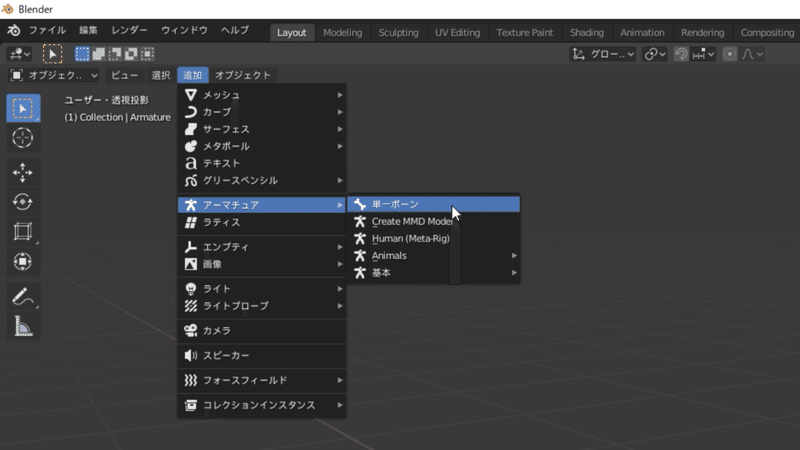Screen dimensions: 800x450
Task: Select the Measure tool
Action: (x=23, y=326)
